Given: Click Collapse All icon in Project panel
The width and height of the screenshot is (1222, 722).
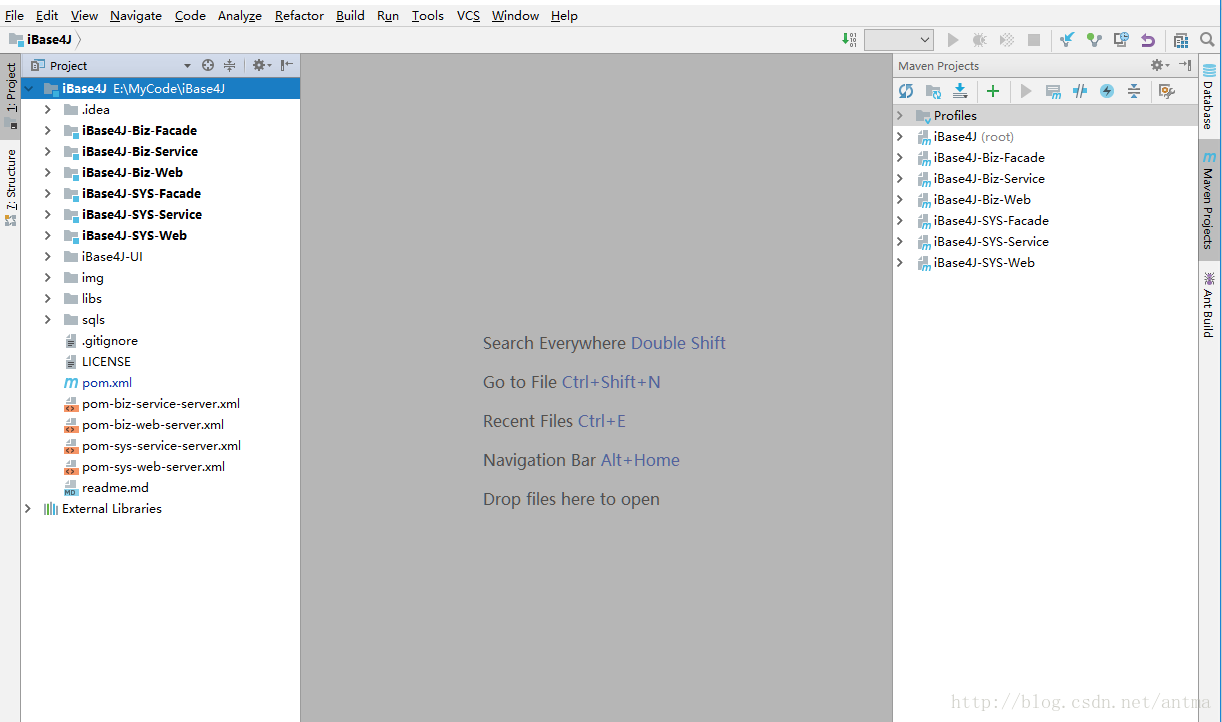Looking at the screenshot, I should point(229,65).
